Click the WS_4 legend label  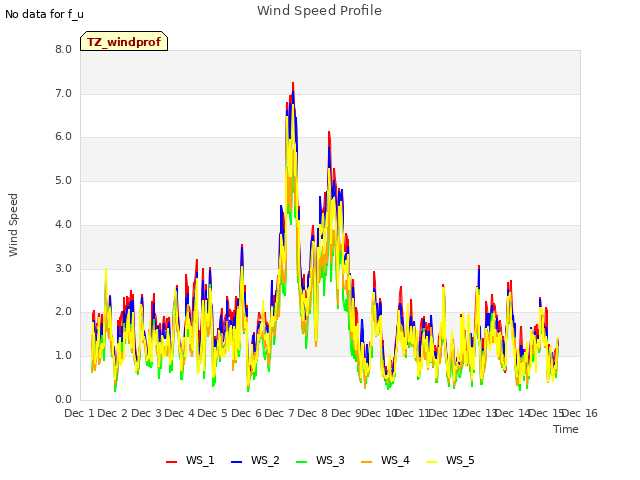tap(395, 460)
